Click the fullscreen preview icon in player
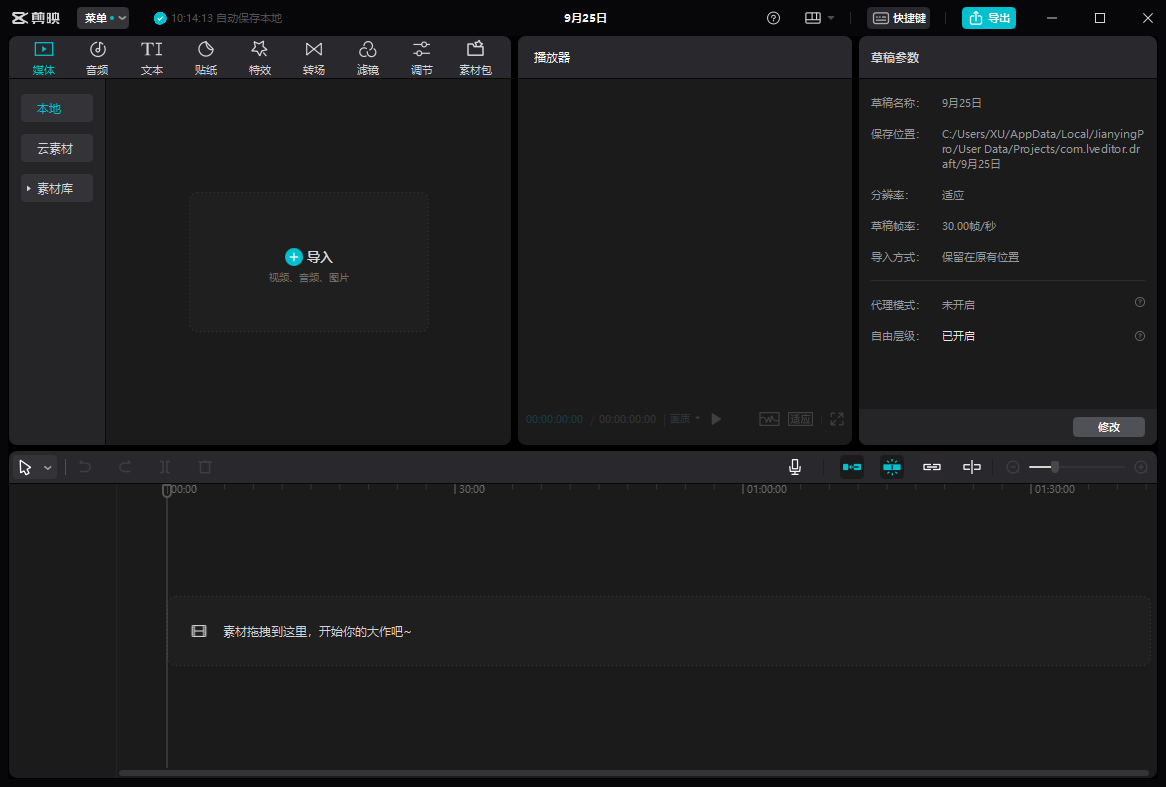 click(x=837, y=419)
